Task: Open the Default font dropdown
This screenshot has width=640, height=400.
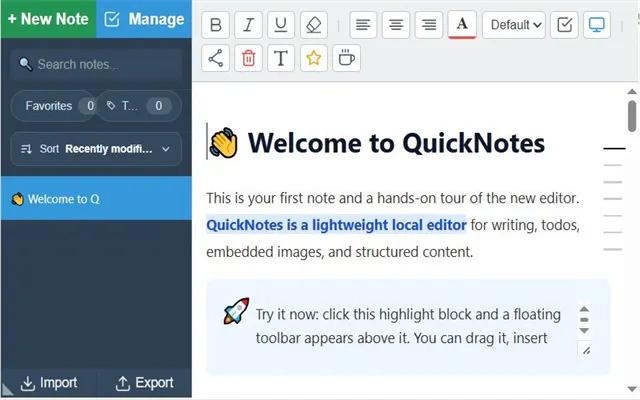Action: point(514,25)
